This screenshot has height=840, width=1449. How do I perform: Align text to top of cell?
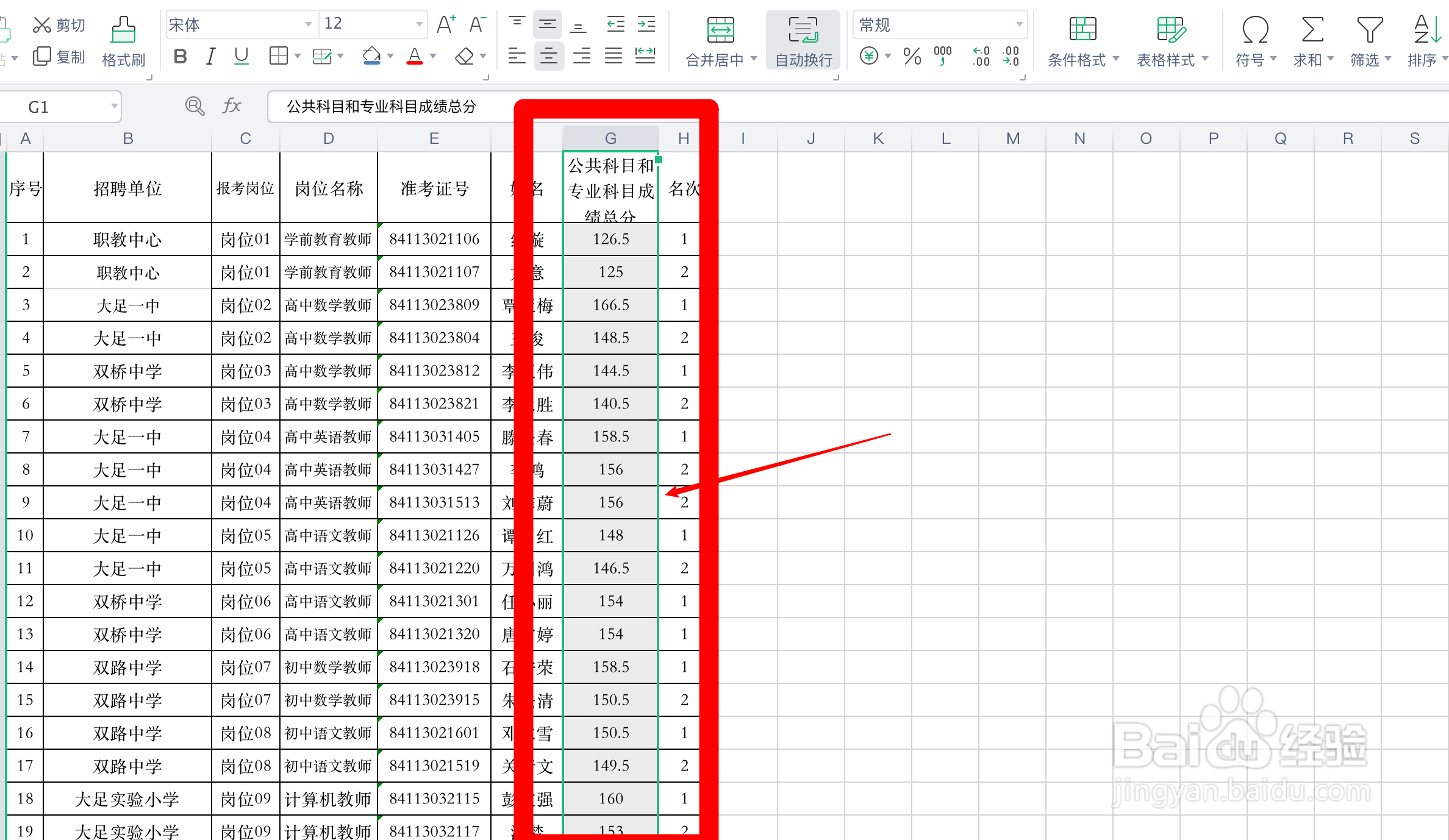(x=517, y=24)
